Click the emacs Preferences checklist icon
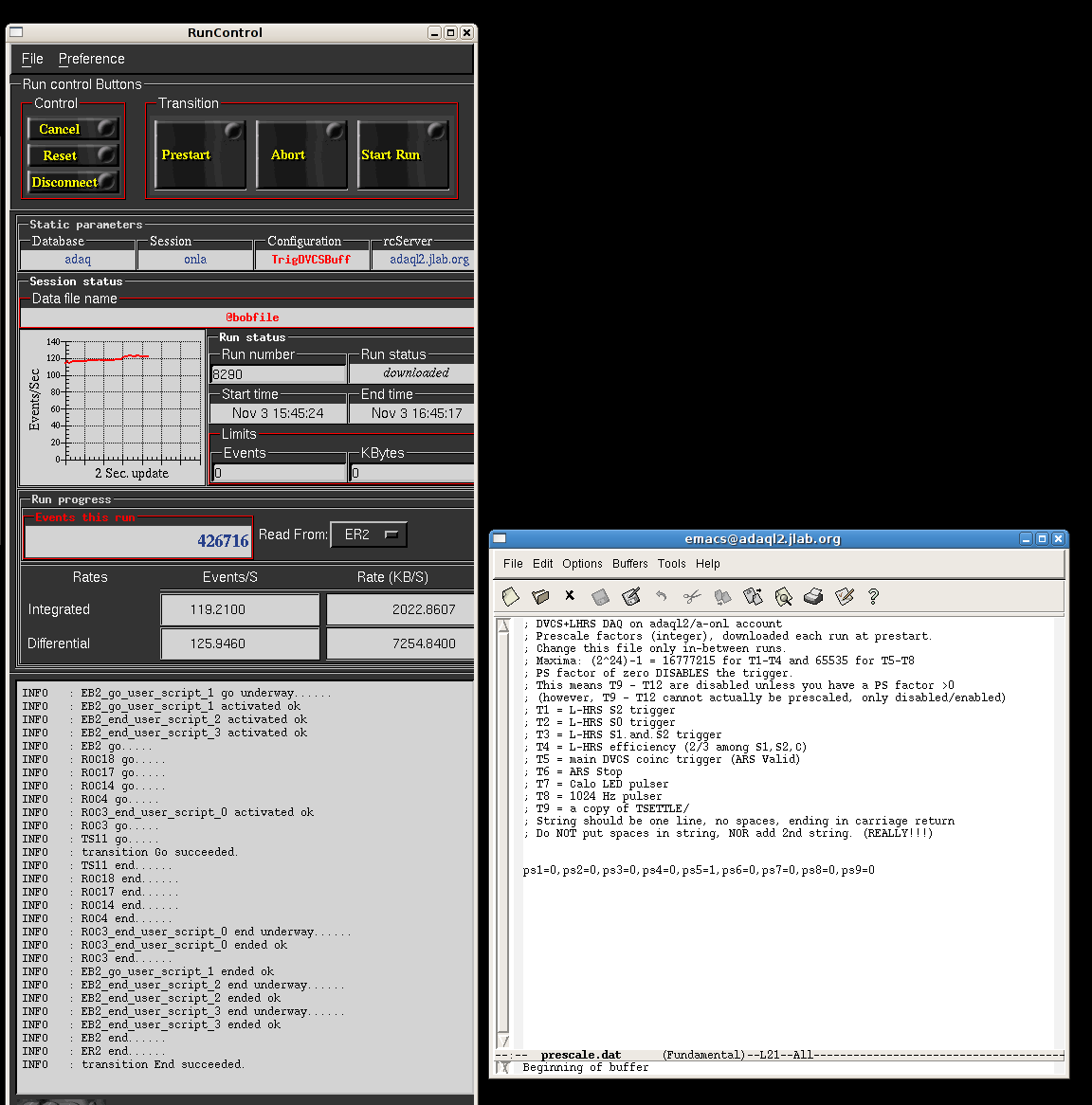Image resolution: width=1092 pixels, height=1105 pixels. pos(844,597)
